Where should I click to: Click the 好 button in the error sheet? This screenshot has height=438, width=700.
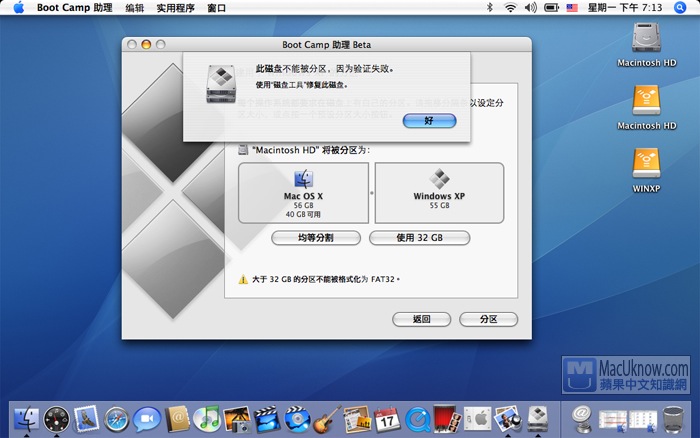tap(429, 121)
